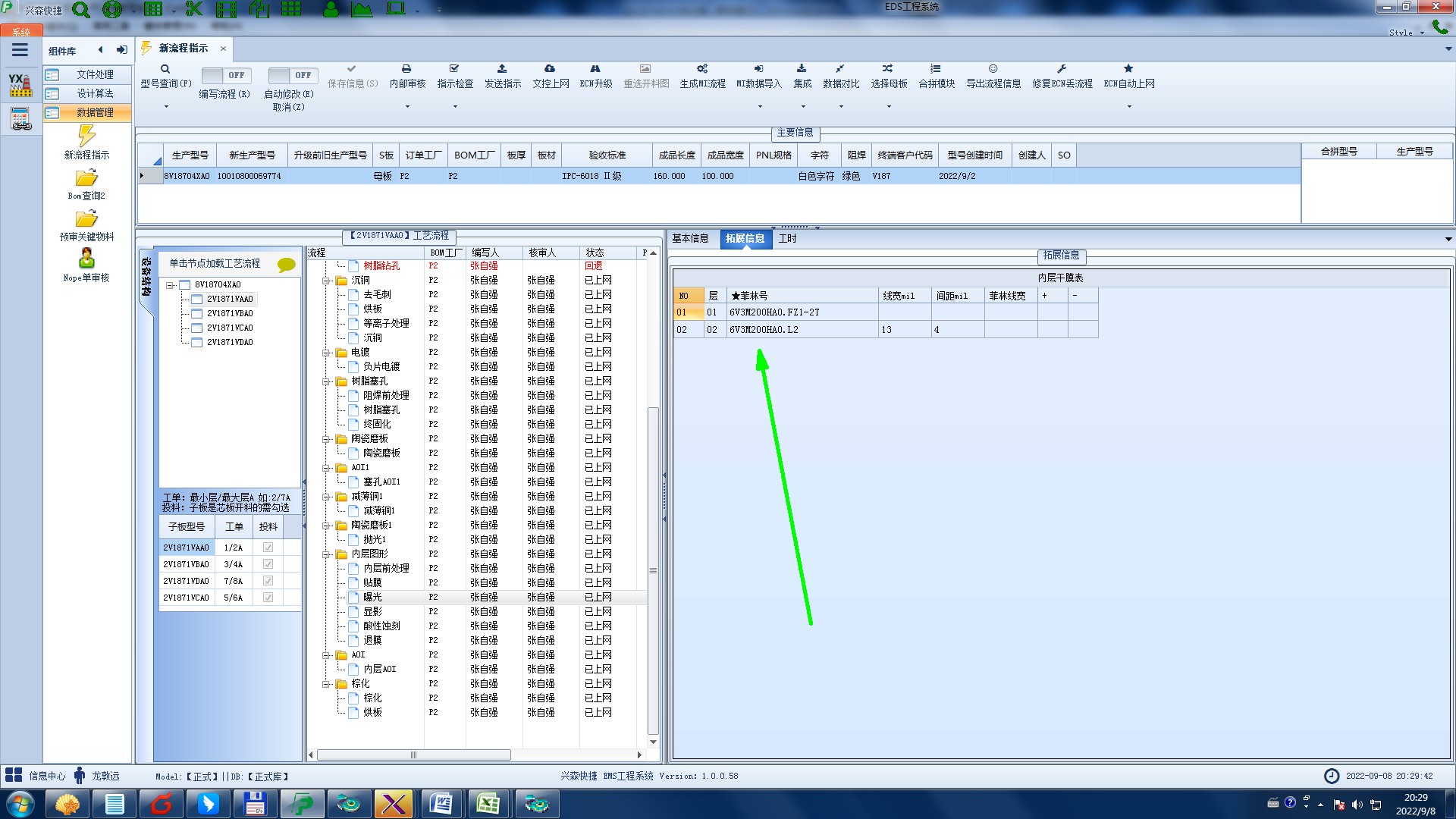Switch to the 工时 tab
This screenshot has height=819, width=1456.
click(787, 239)
